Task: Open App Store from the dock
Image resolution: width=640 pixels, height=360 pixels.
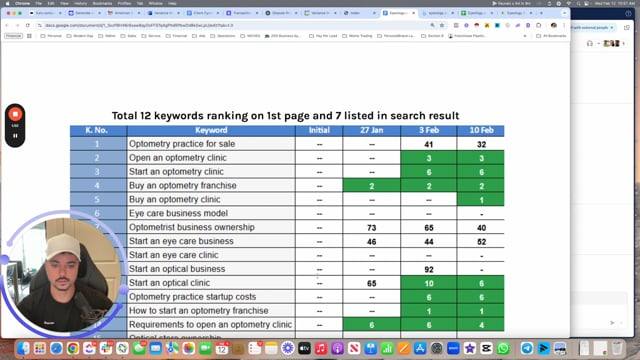Action: [420, 348]
